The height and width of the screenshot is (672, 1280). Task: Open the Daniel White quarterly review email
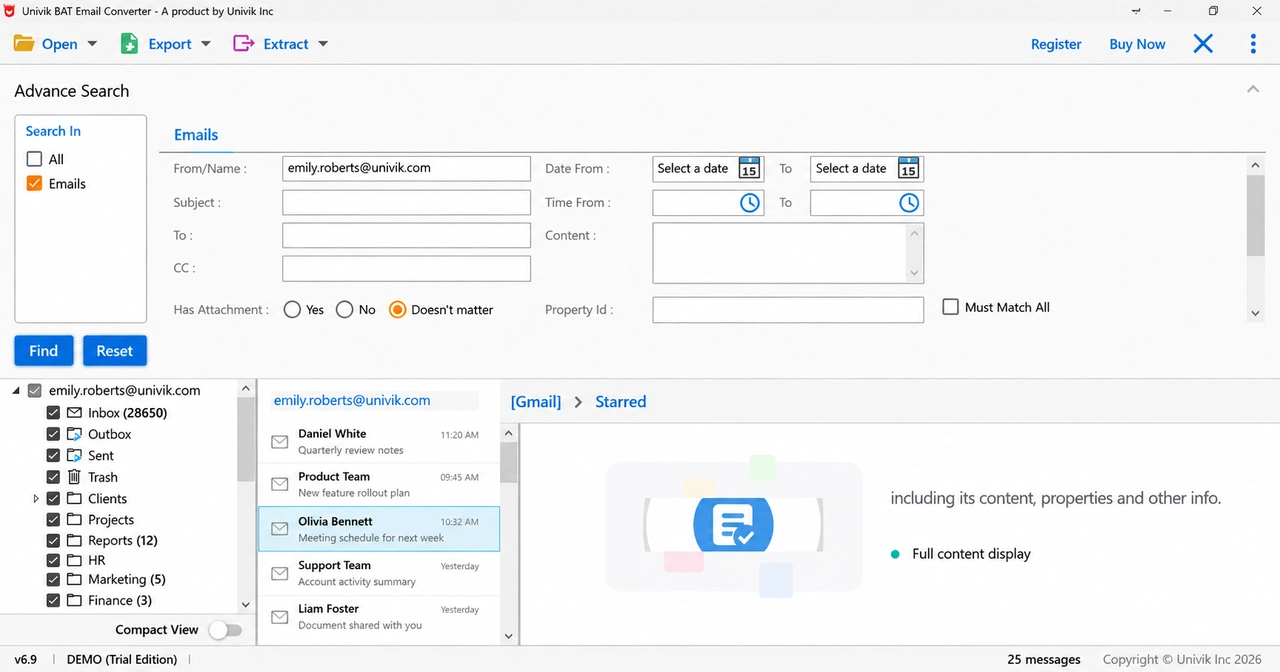coord(379,442)
